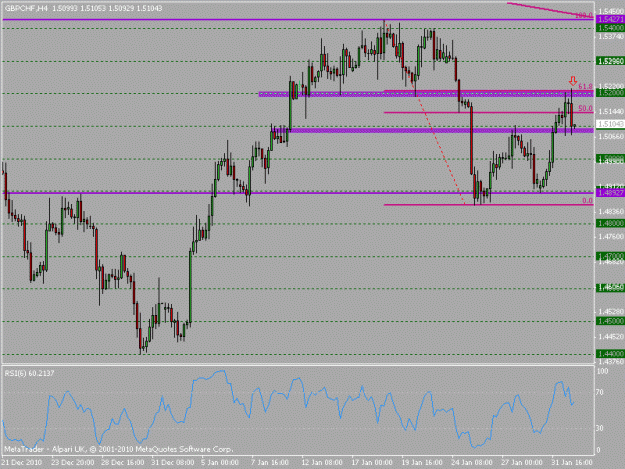Select the blue RSI indicator line
625x469 pixels.
pos(288,410)
